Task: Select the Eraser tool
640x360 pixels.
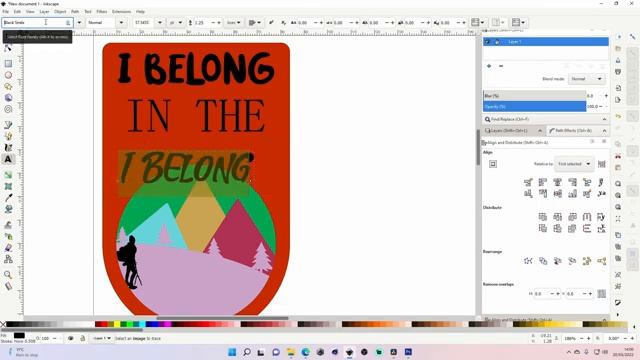Action: coord(8,247)
